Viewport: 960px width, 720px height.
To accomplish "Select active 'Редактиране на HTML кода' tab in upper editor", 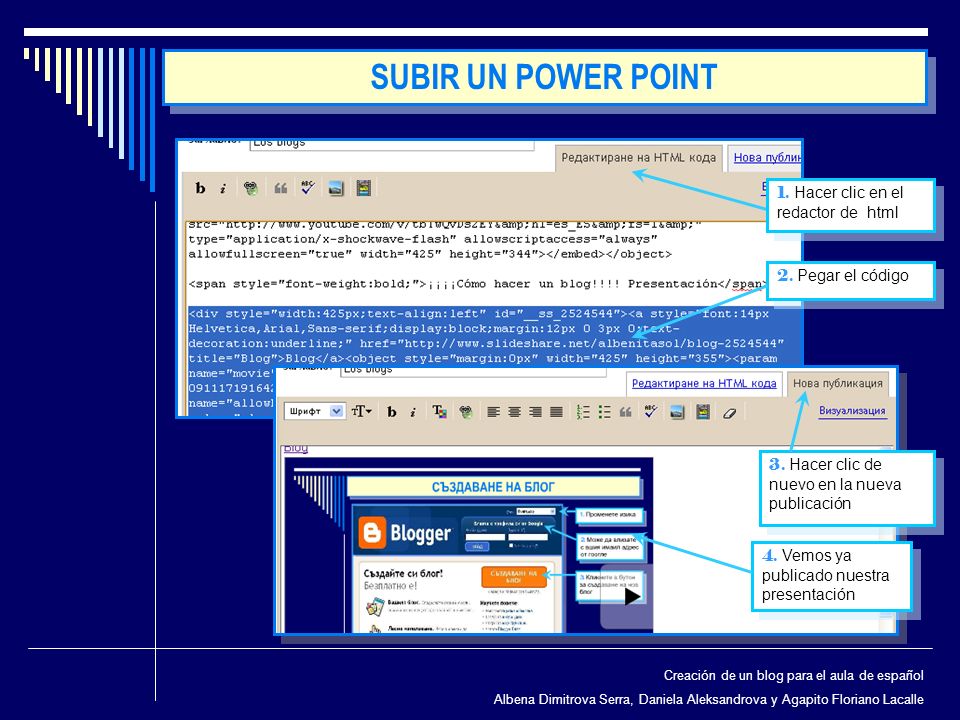I will point(639,157).
